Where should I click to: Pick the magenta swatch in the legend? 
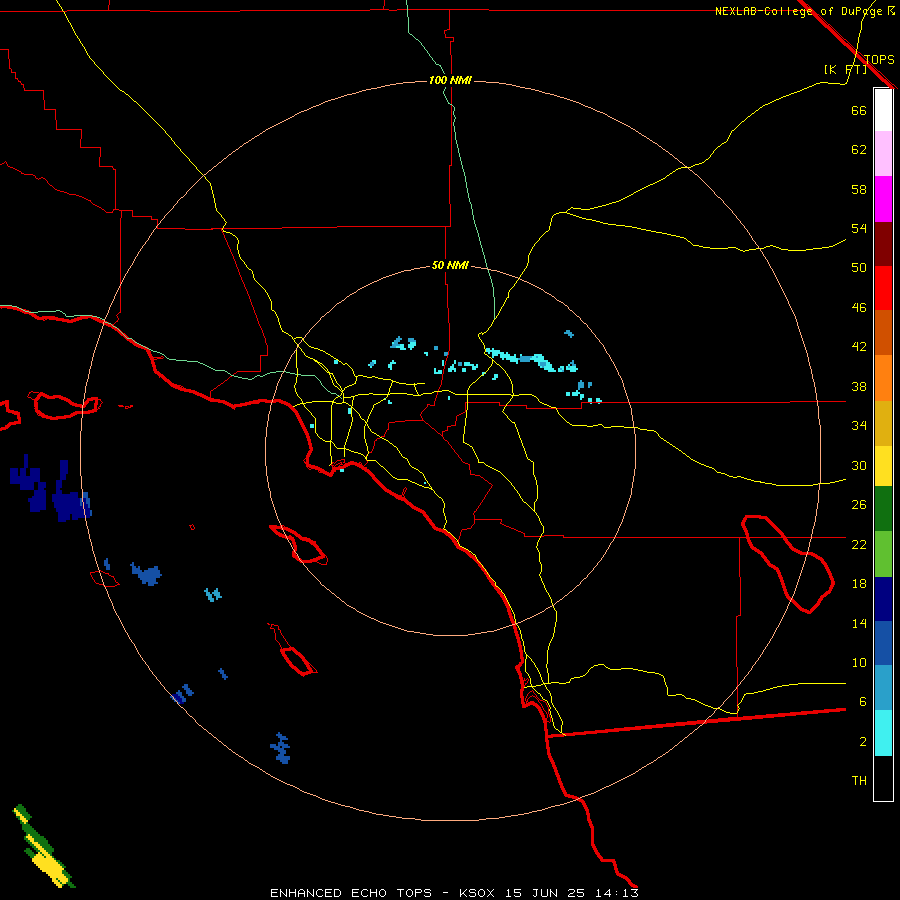[883, 199]
